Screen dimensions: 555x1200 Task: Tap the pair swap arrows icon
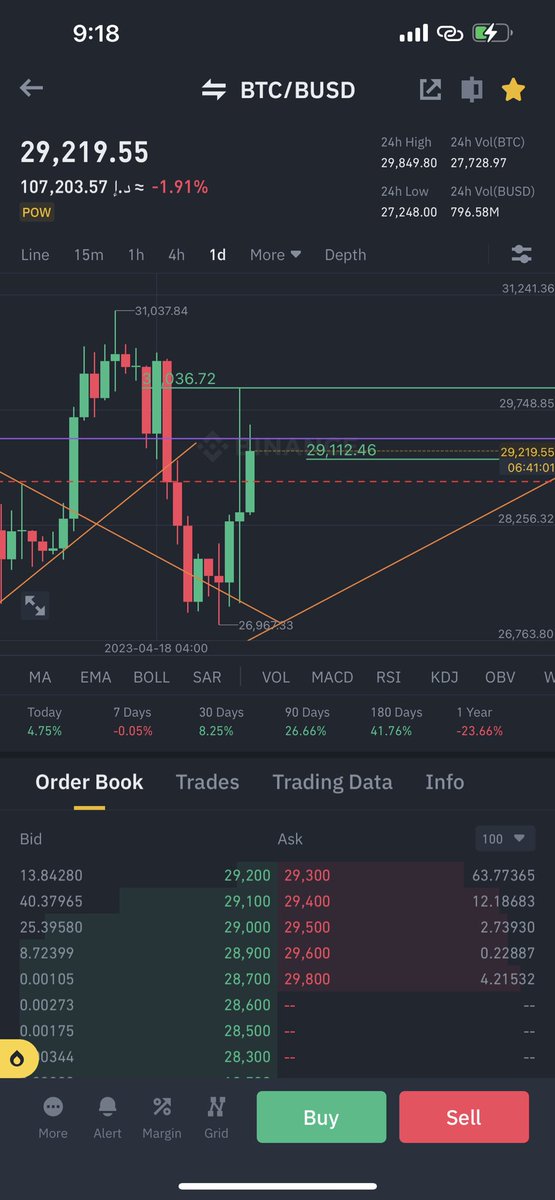pos(214,90)
